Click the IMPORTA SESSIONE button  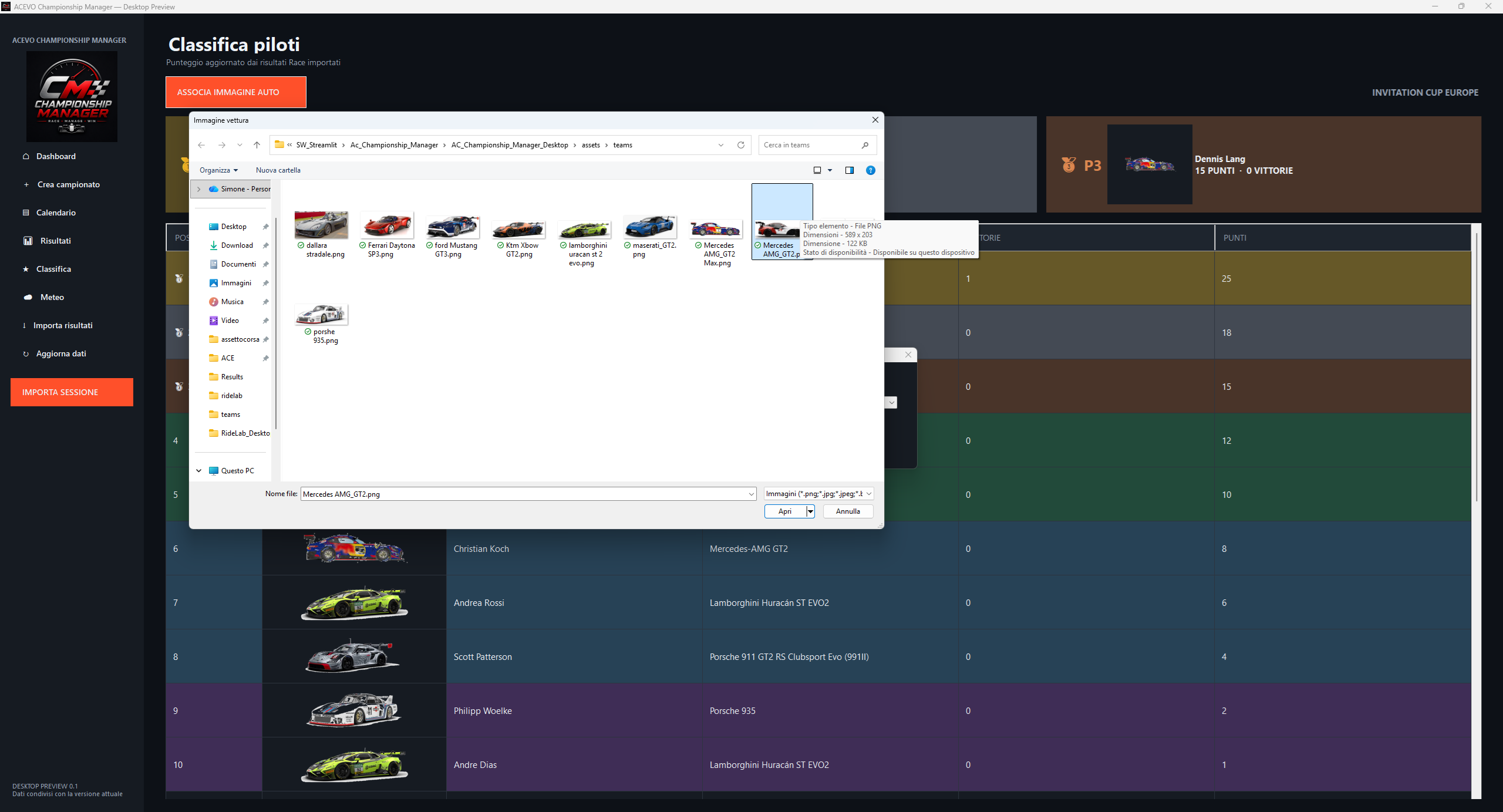(x=72, y=392)
